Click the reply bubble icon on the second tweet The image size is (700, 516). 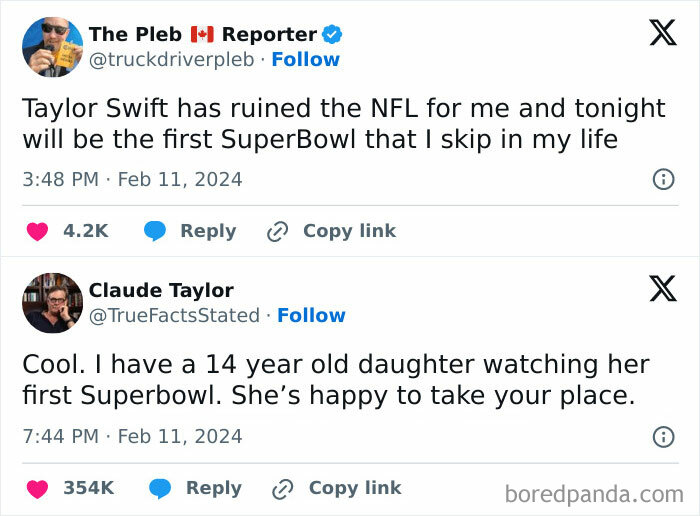tap(159, 488)
